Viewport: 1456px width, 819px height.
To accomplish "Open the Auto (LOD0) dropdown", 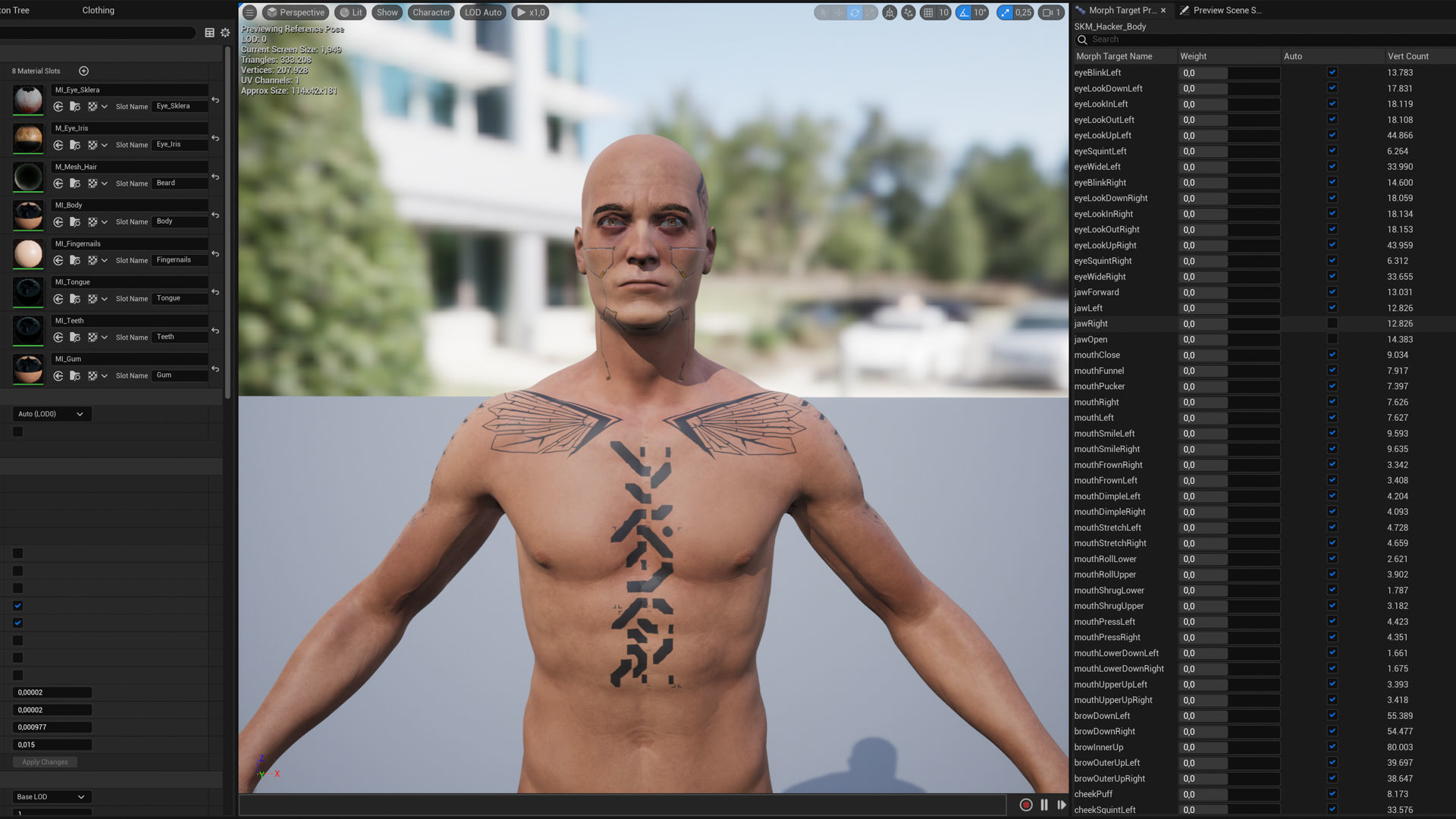I will coord(52,414).
